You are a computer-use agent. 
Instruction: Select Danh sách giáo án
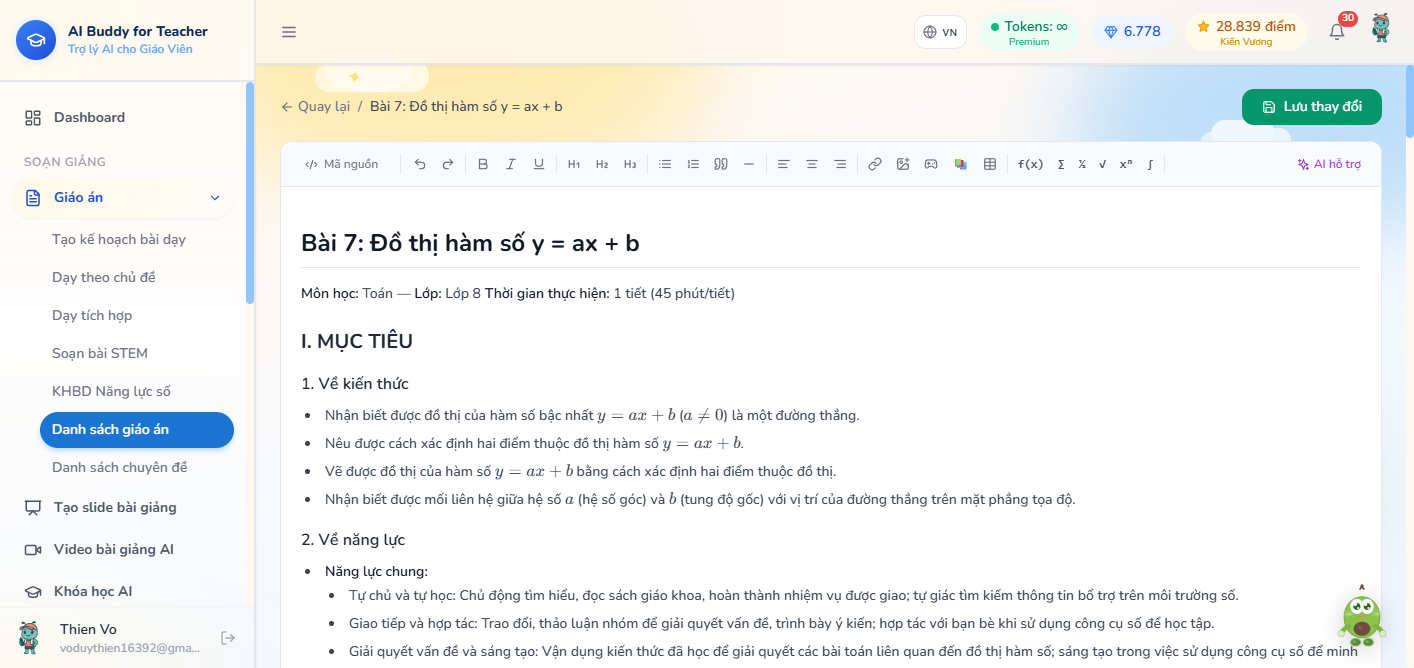(137, 429)
